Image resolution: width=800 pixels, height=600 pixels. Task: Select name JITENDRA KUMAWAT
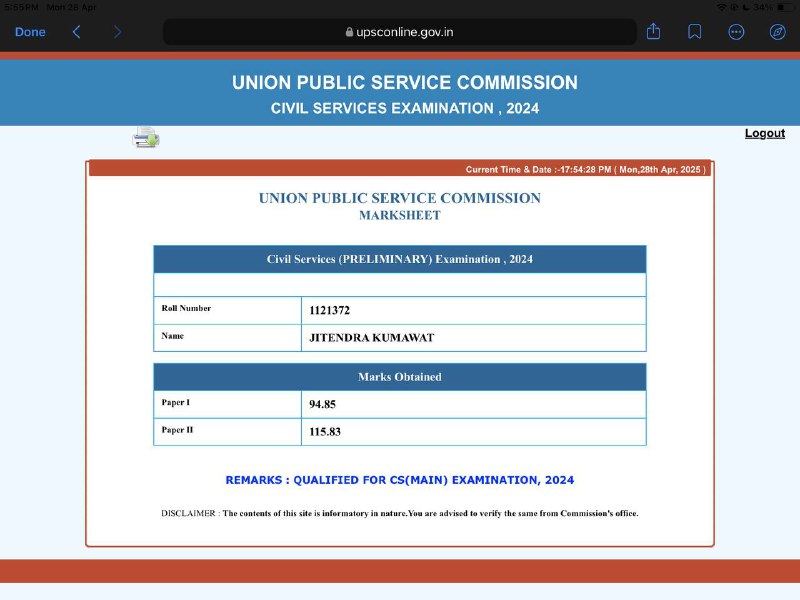point(371,338)
